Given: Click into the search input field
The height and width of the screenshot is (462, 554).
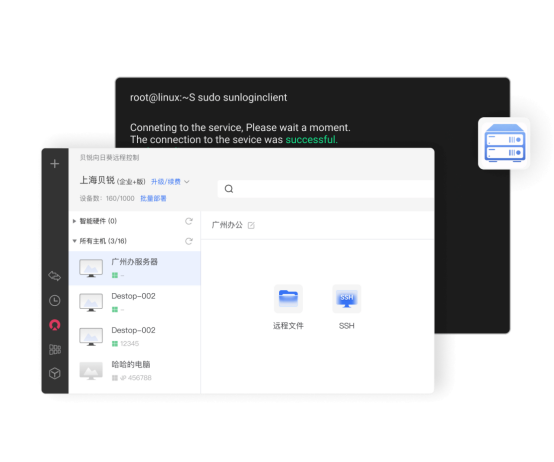Looking at the screenshot, I should [326, 189].
